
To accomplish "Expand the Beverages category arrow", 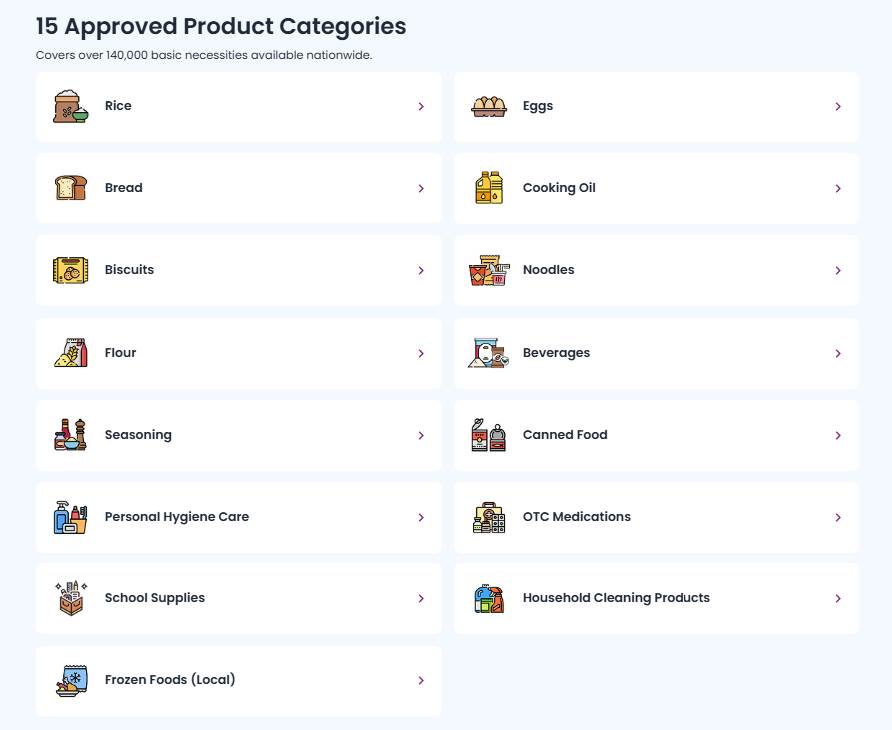I will [838, 354].
